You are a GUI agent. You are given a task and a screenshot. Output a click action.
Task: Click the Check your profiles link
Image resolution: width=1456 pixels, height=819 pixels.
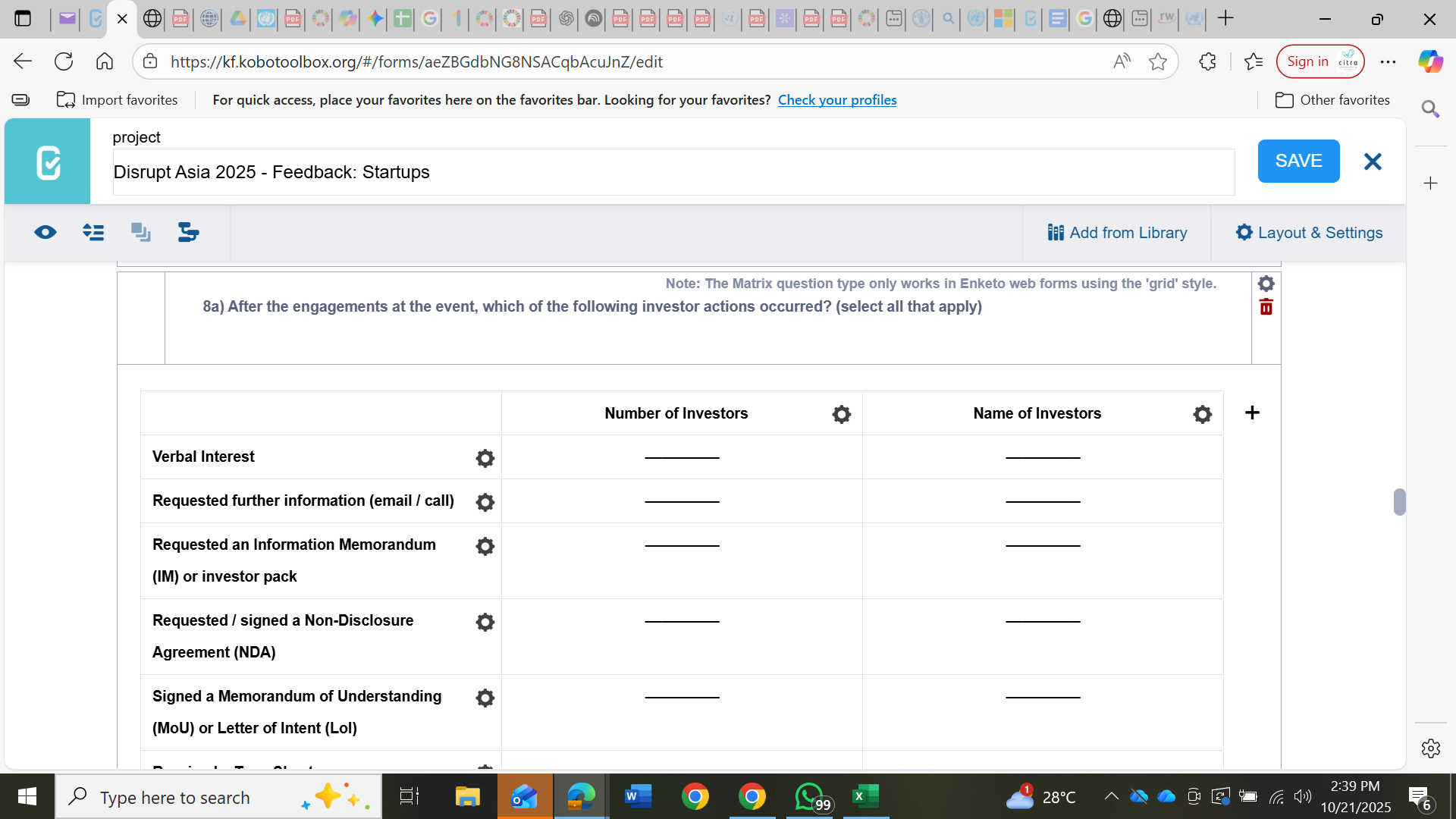(x=836, y=100)
